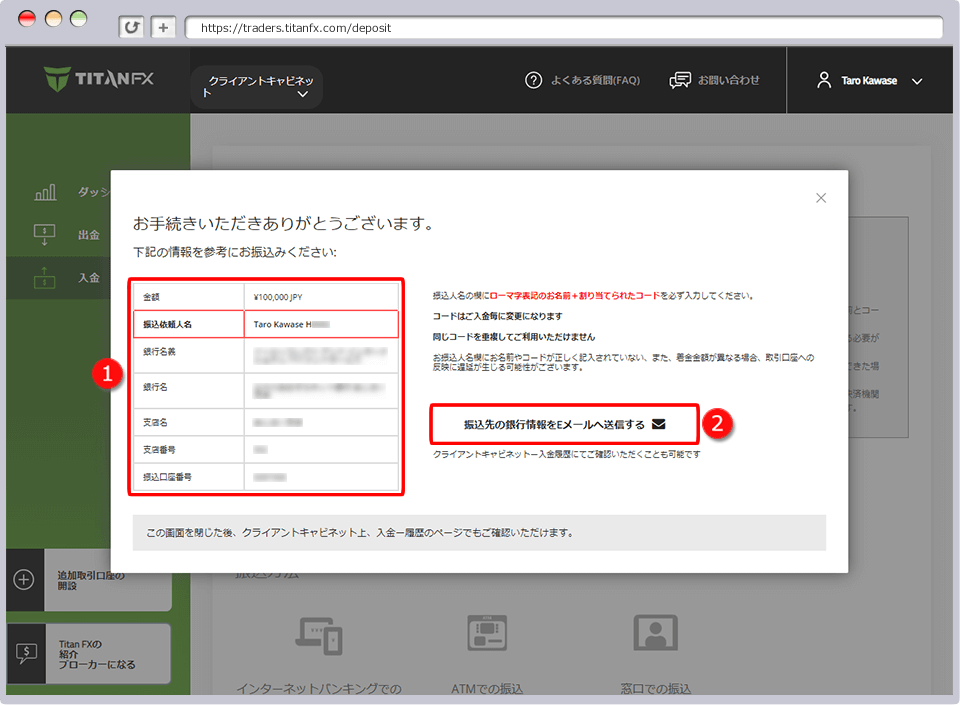960x705 pixels.
Task: Select the 入金 menu entry in sidebar
Action: (x=87, y=279)
